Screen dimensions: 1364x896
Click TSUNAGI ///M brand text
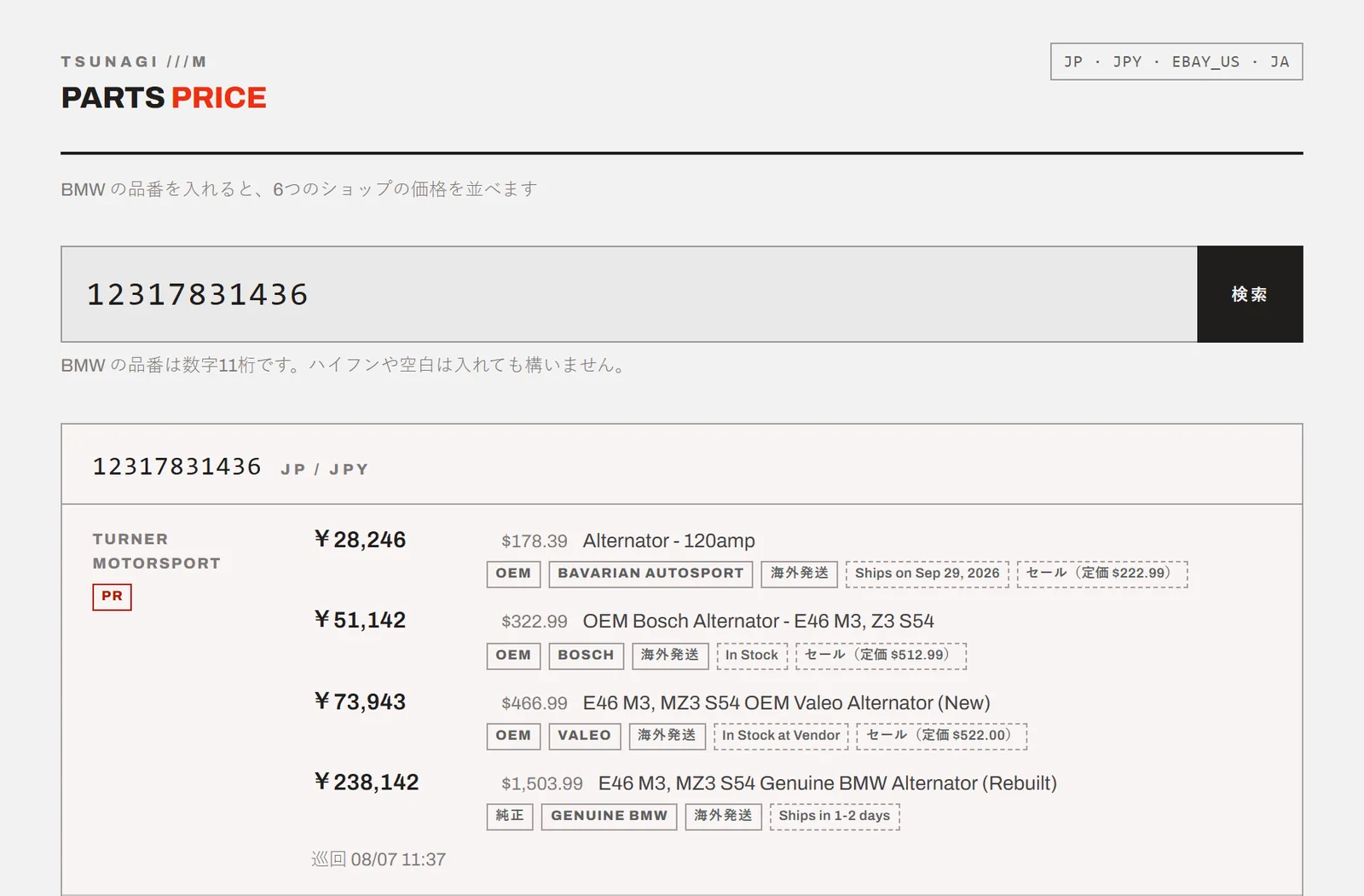(134, 61)
